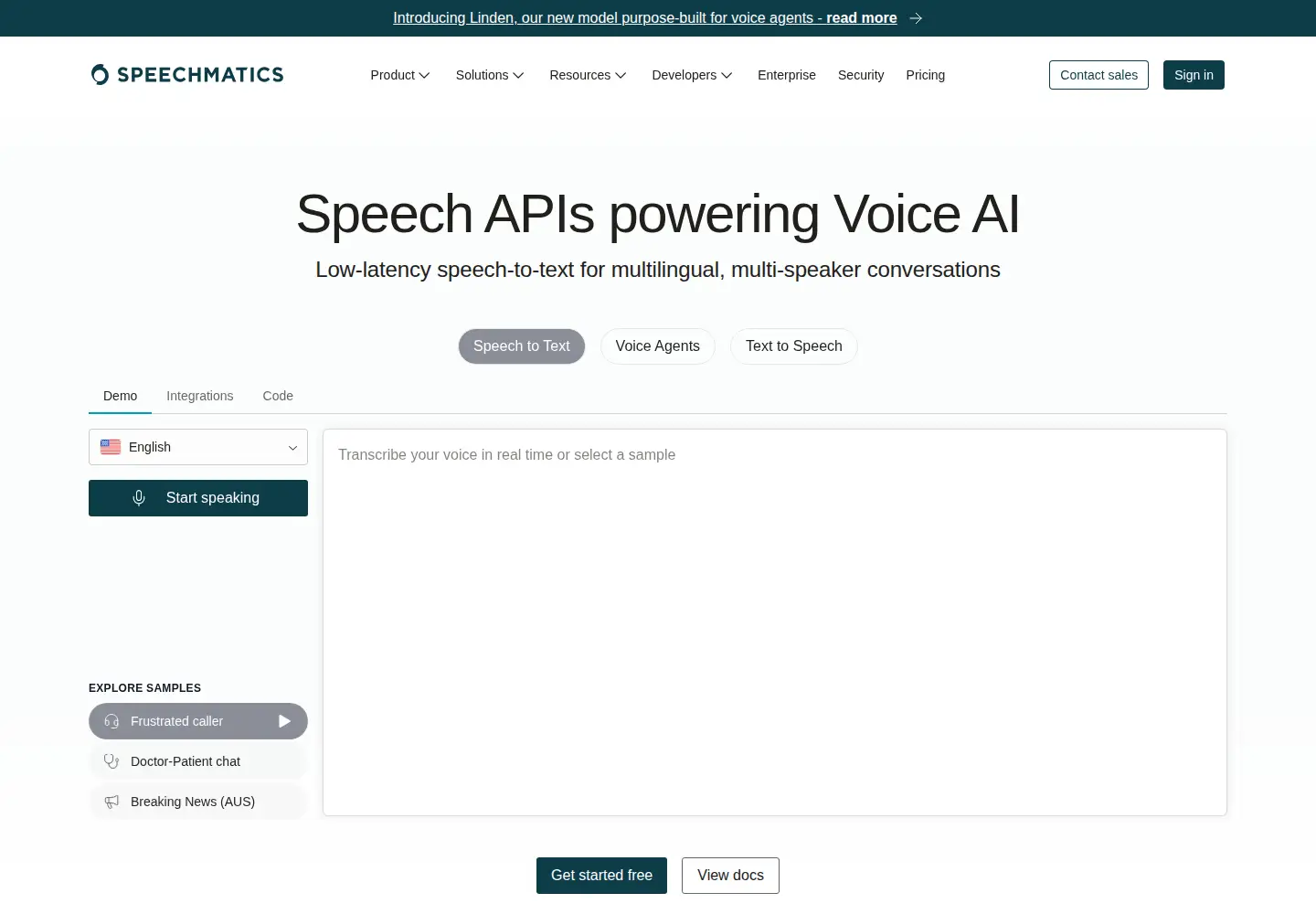
Task: Go to Pricing
Action: coord(926,75)
